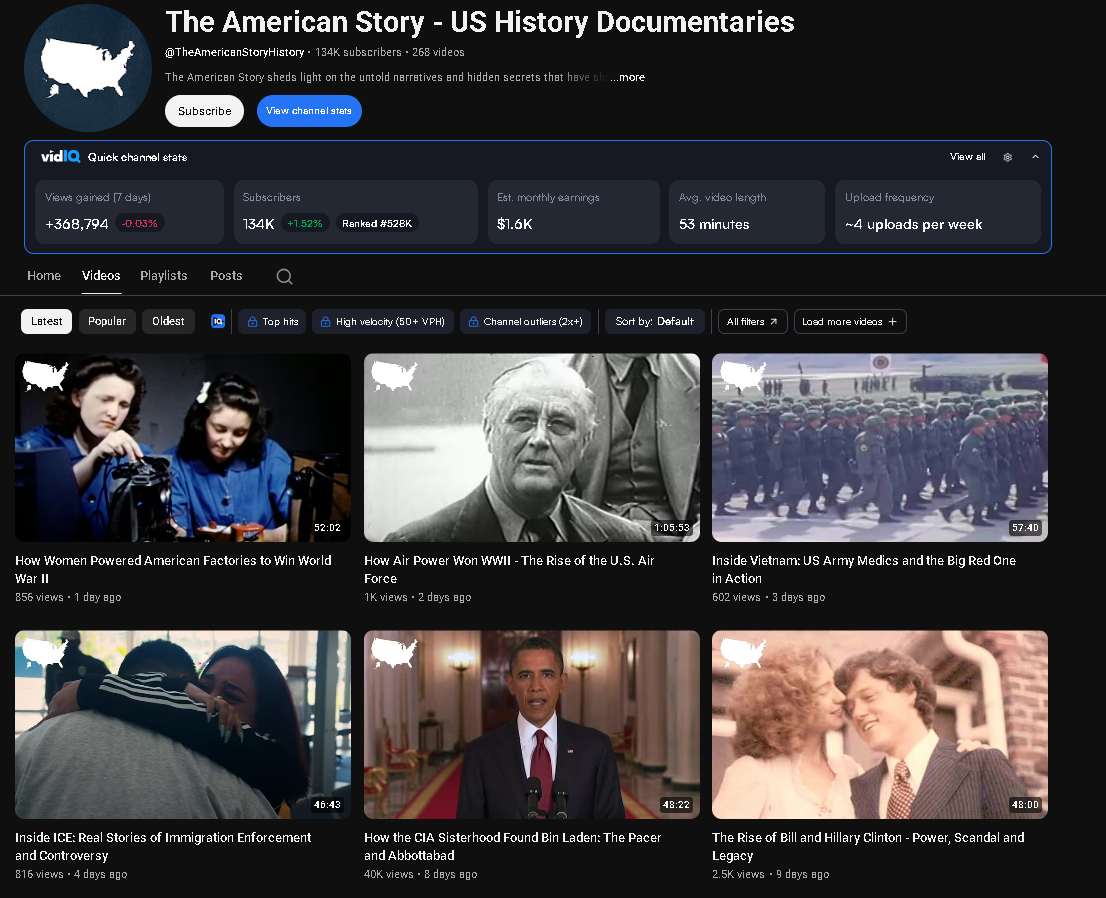Switch to the Posts tab
This screenshot has width=1106, height=898.
(x=226, y=276)
